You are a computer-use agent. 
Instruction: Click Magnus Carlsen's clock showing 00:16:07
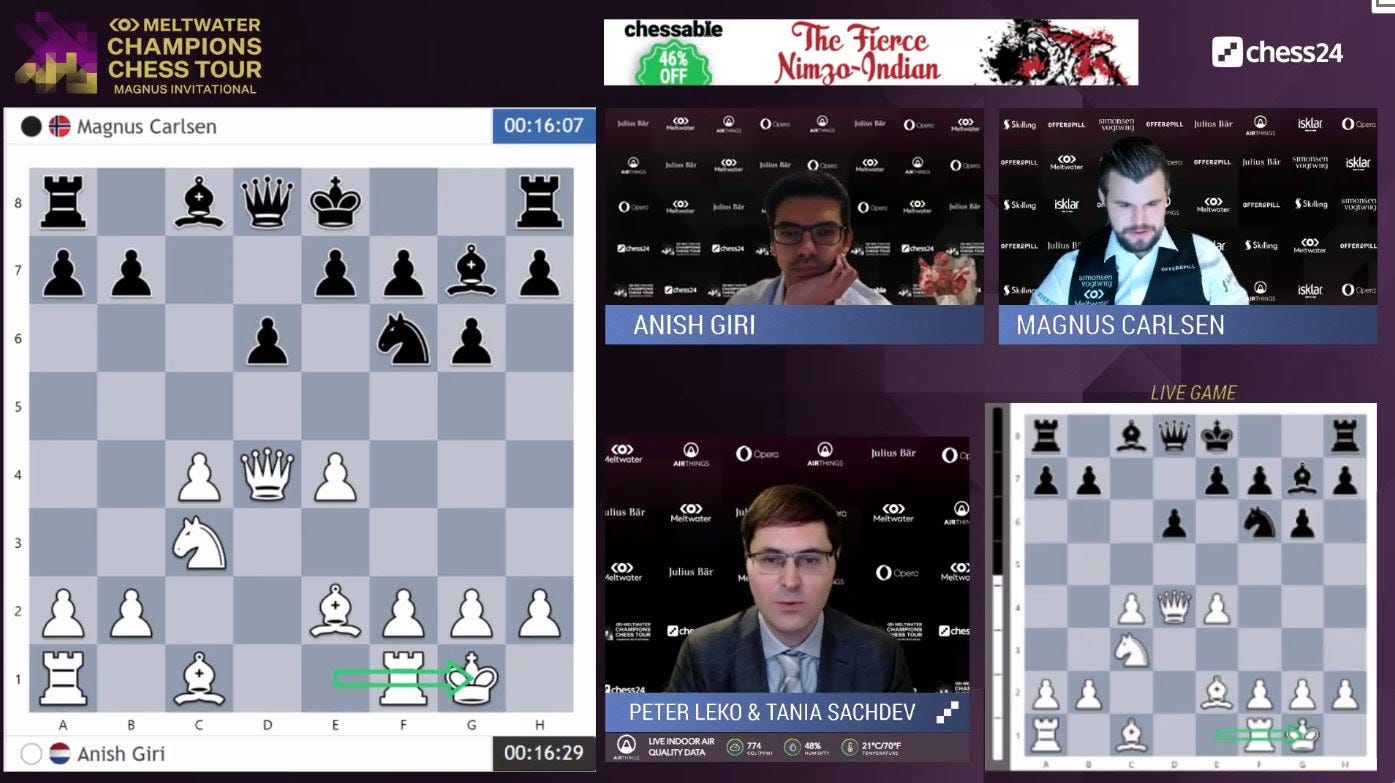click(x=543, y=126)
